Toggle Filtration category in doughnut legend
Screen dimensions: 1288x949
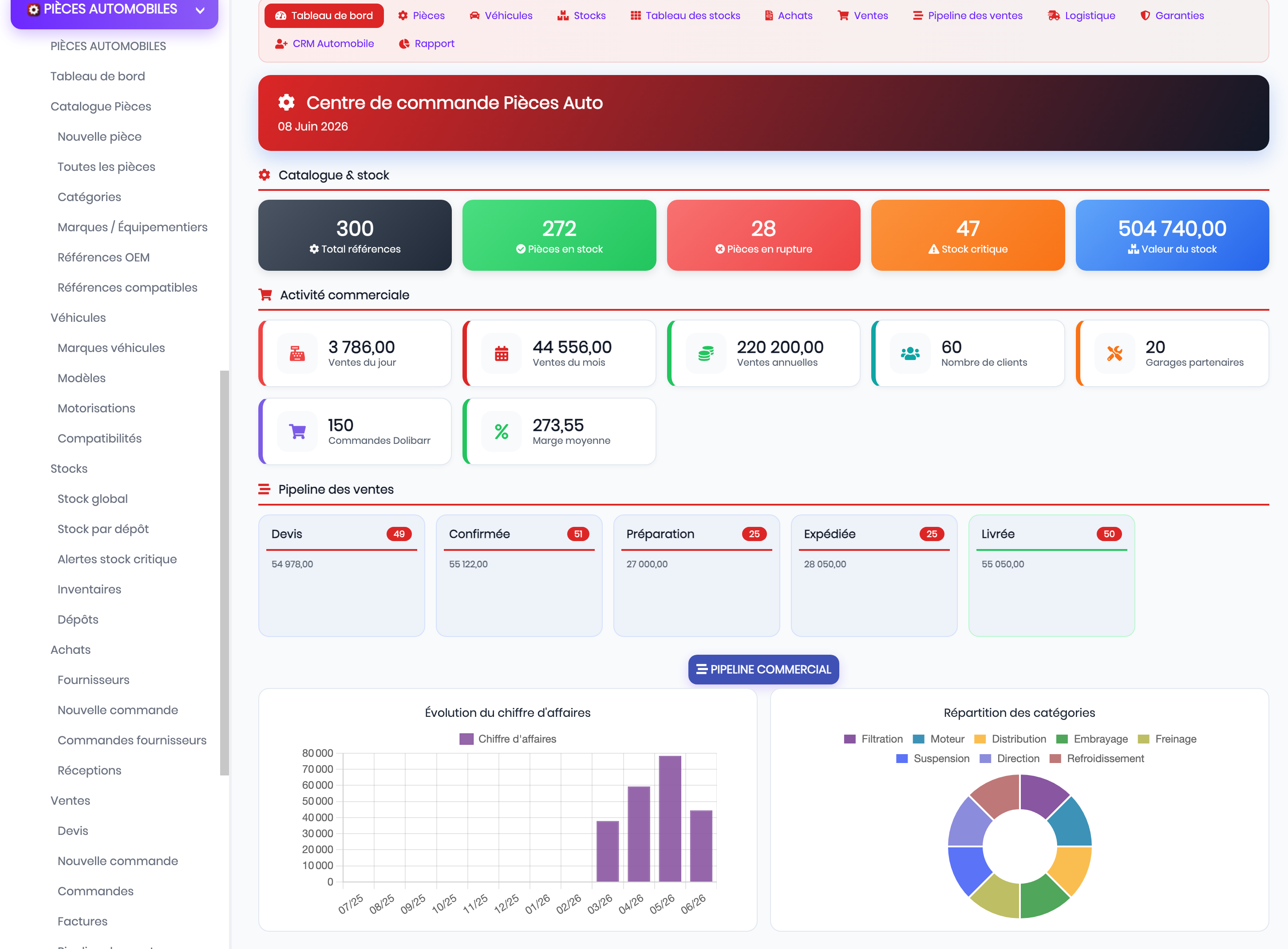click(x=873, y=739)
